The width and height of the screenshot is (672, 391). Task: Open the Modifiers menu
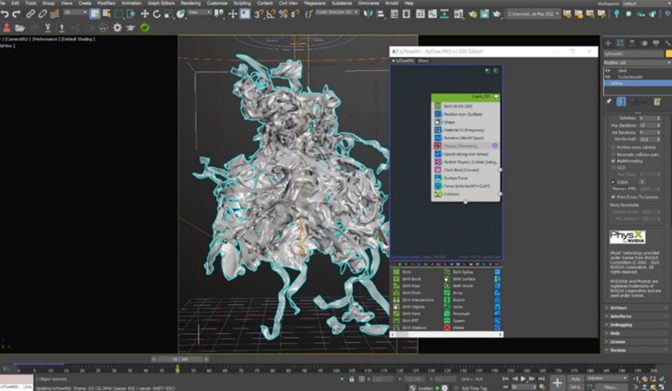pyautogui.click(x=106, y=3)
